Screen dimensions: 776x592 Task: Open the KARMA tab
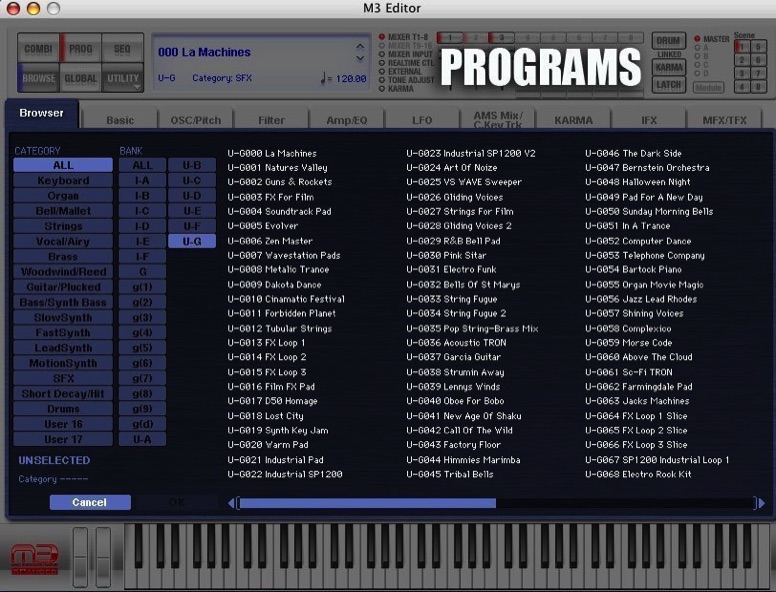573,120
